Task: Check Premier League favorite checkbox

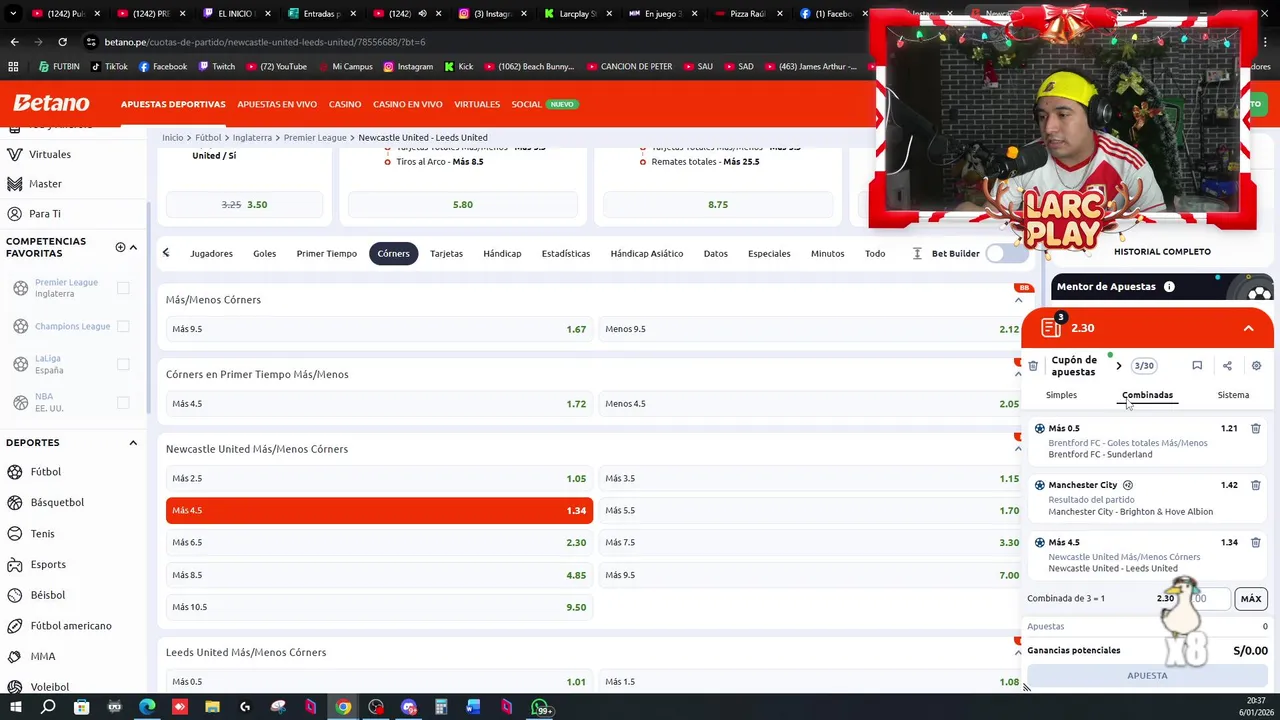Action: pyautogui.click(x=123, y=288)
